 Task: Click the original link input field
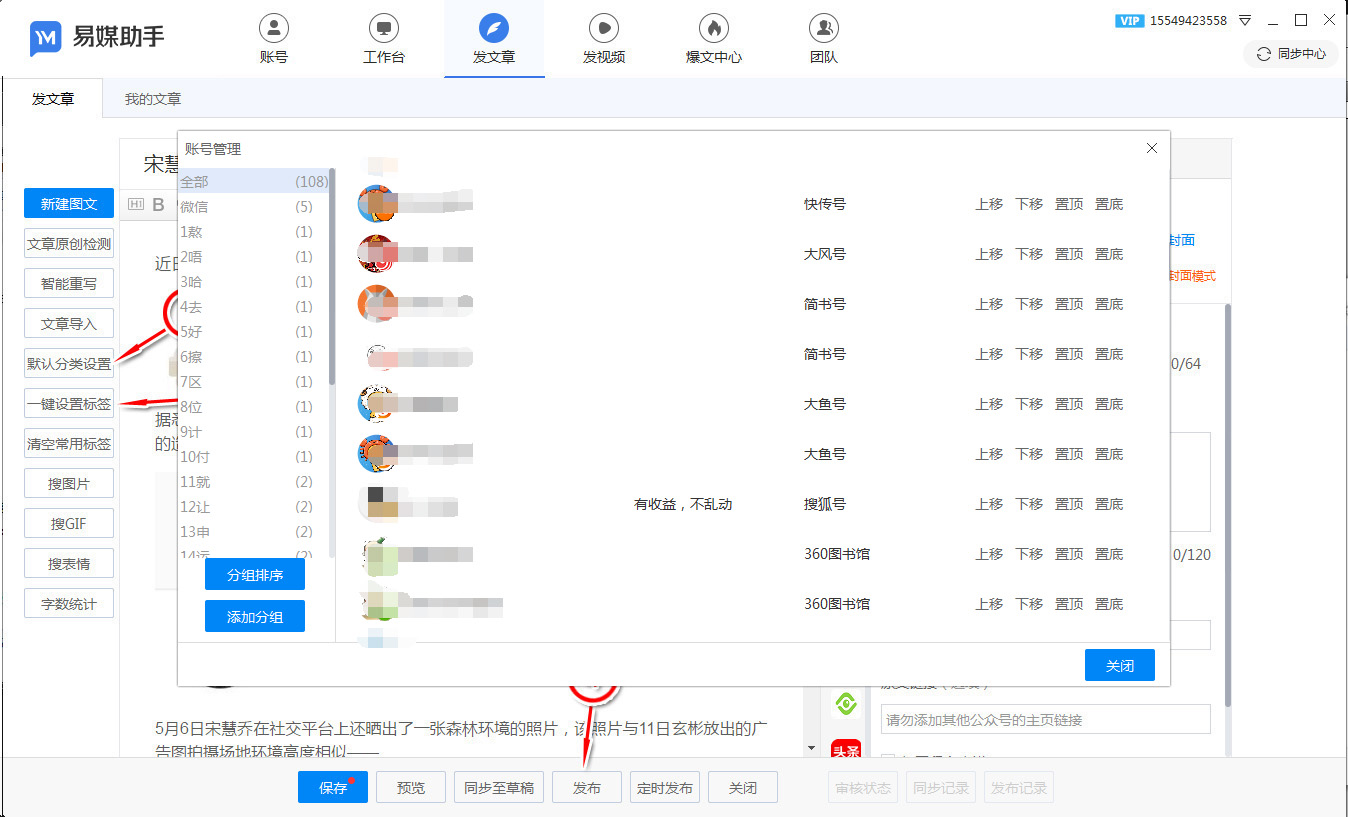coord(1045,719)
